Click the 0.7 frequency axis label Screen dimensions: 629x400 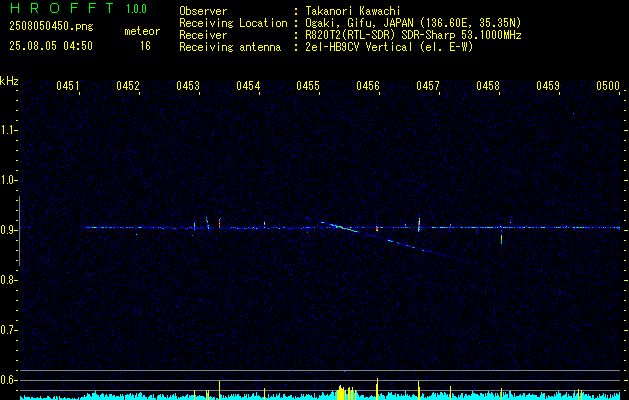(8, 330)
